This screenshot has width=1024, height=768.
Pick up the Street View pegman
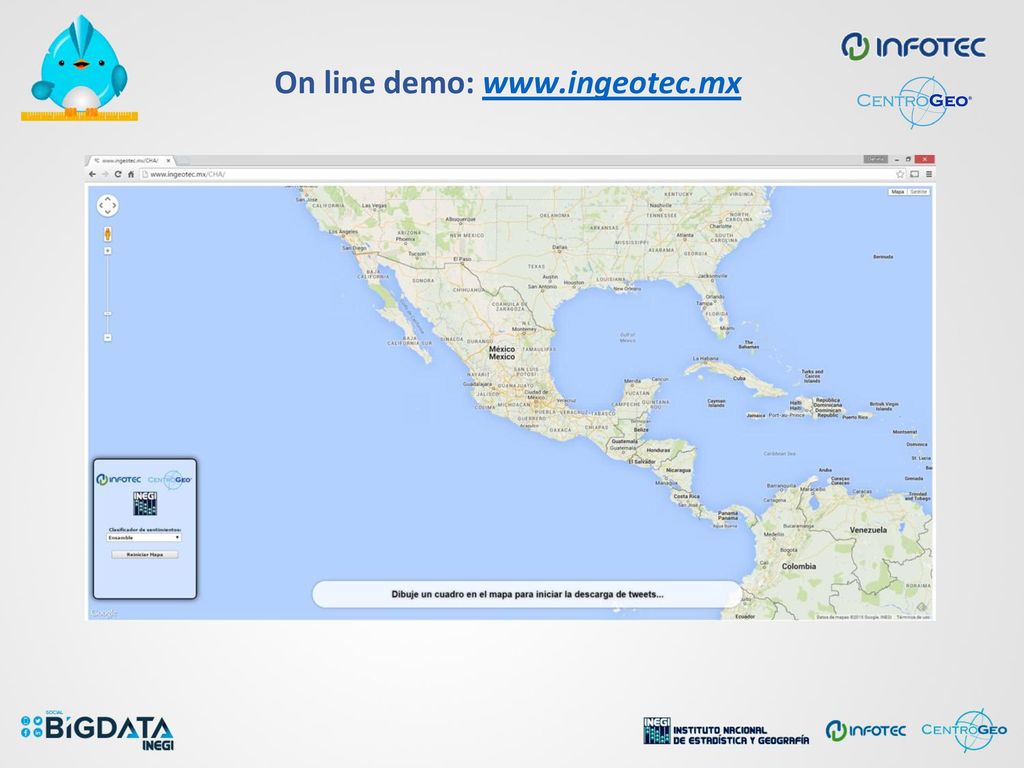coord(108,234)
